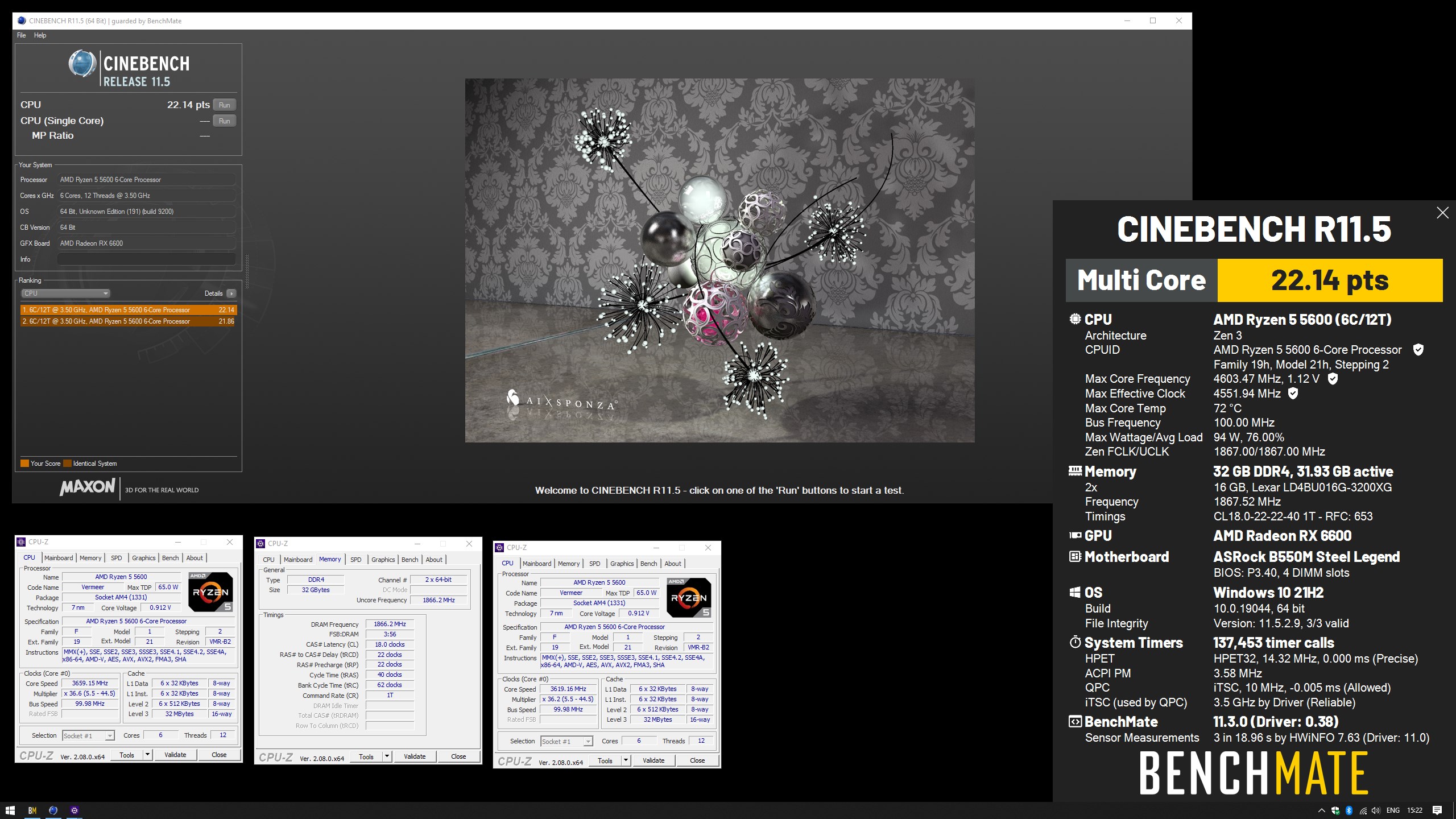Run the CPU multi-core test
The height and width of the screenshot is (819, 1456).
(225, 105)
